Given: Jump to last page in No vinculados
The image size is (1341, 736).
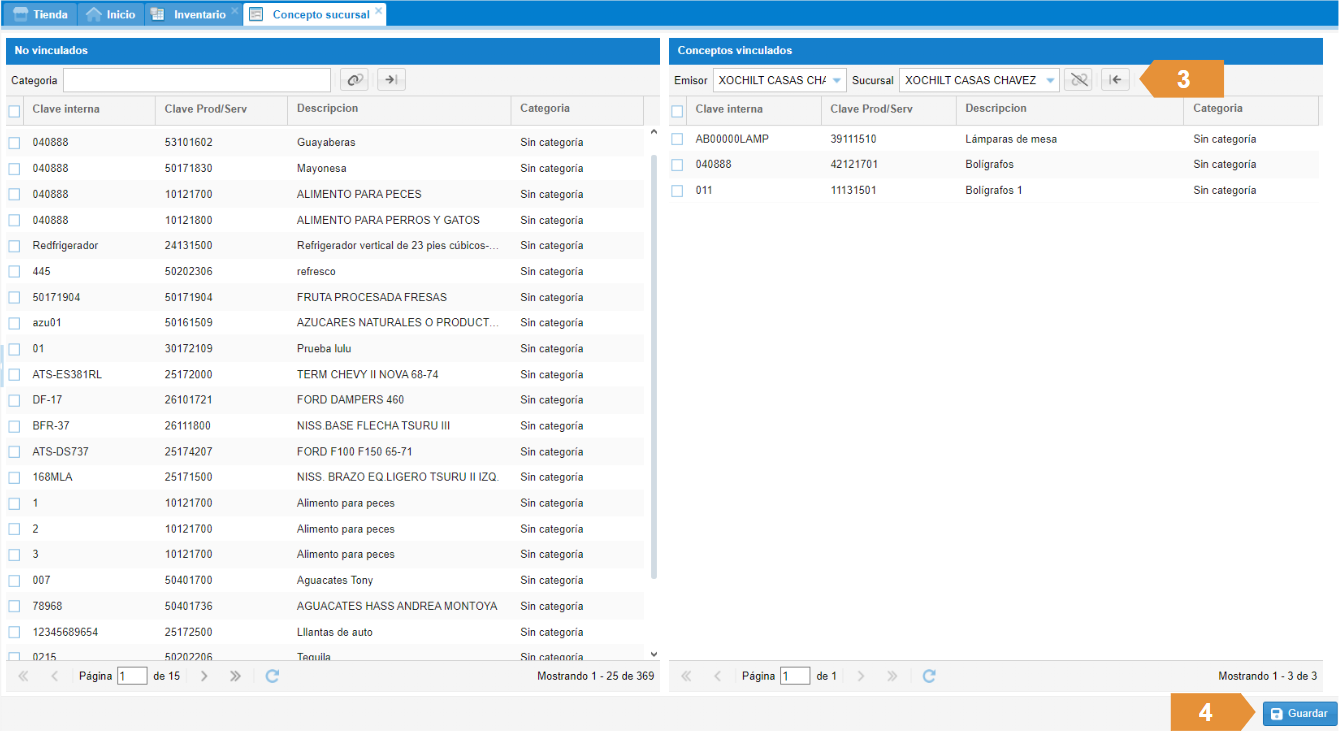Looking at the screenshot, I should tap(235, 676).
